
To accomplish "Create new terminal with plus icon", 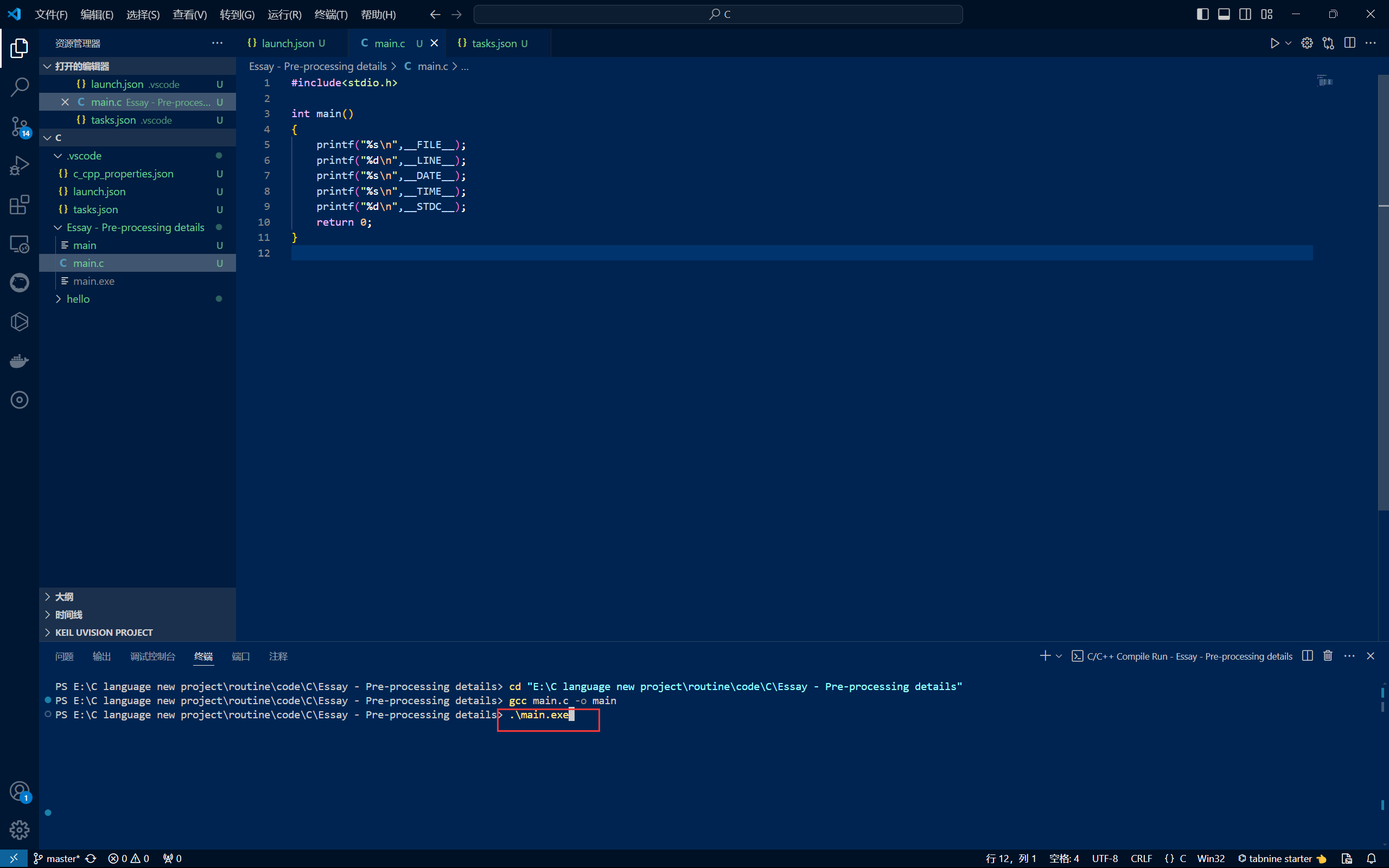I will tap(1044, 655).
